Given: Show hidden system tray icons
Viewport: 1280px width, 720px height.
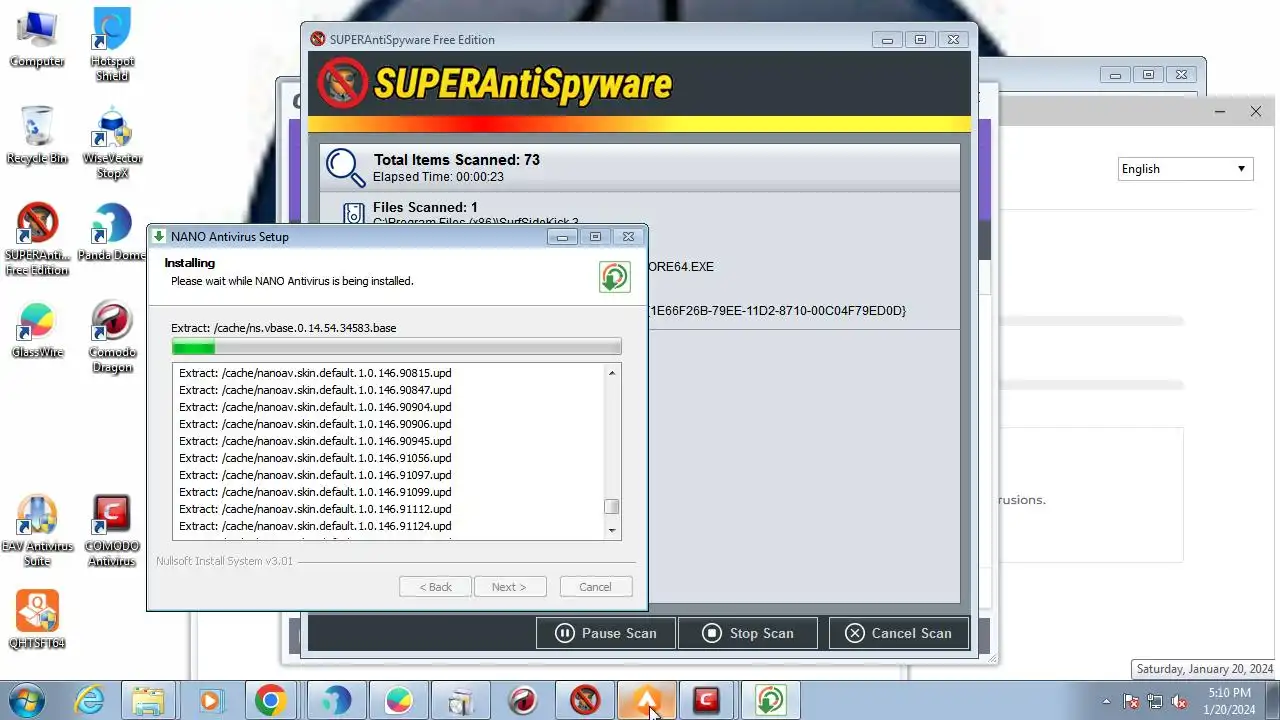Looking at the screenshot, I should coord(1106,701).
